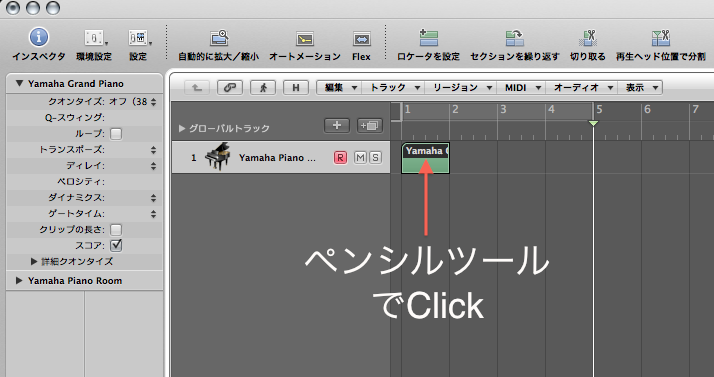Open the 表示 view menu

click(640, 87)
